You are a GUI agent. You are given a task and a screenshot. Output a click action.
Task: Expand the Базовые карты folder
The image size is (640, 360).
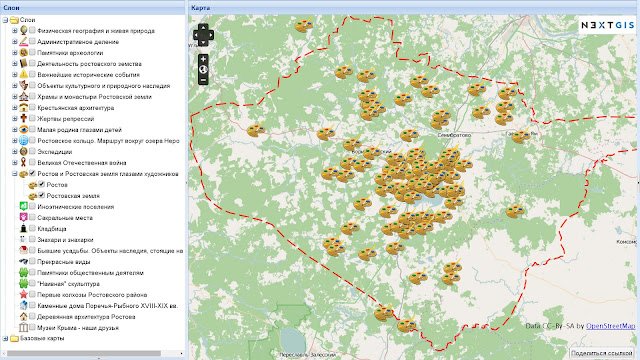(x=5, y=338)
